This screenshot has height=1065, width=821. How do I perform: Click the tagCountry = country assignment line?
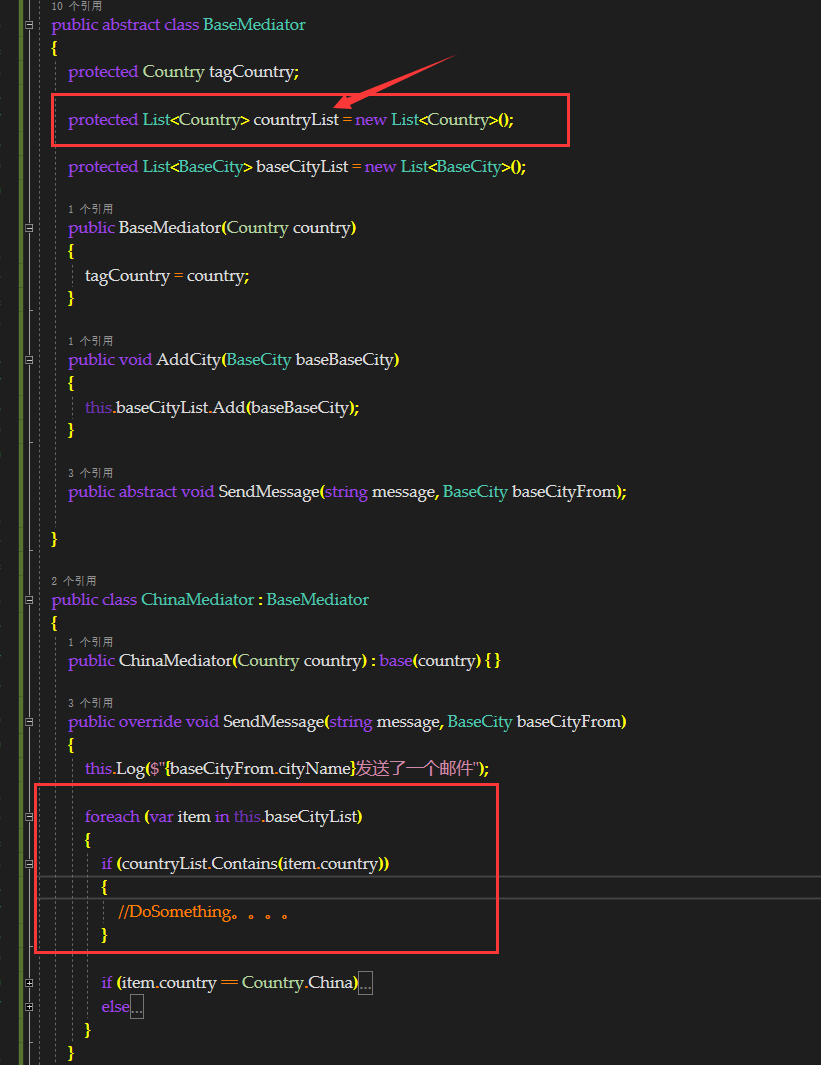167,276
